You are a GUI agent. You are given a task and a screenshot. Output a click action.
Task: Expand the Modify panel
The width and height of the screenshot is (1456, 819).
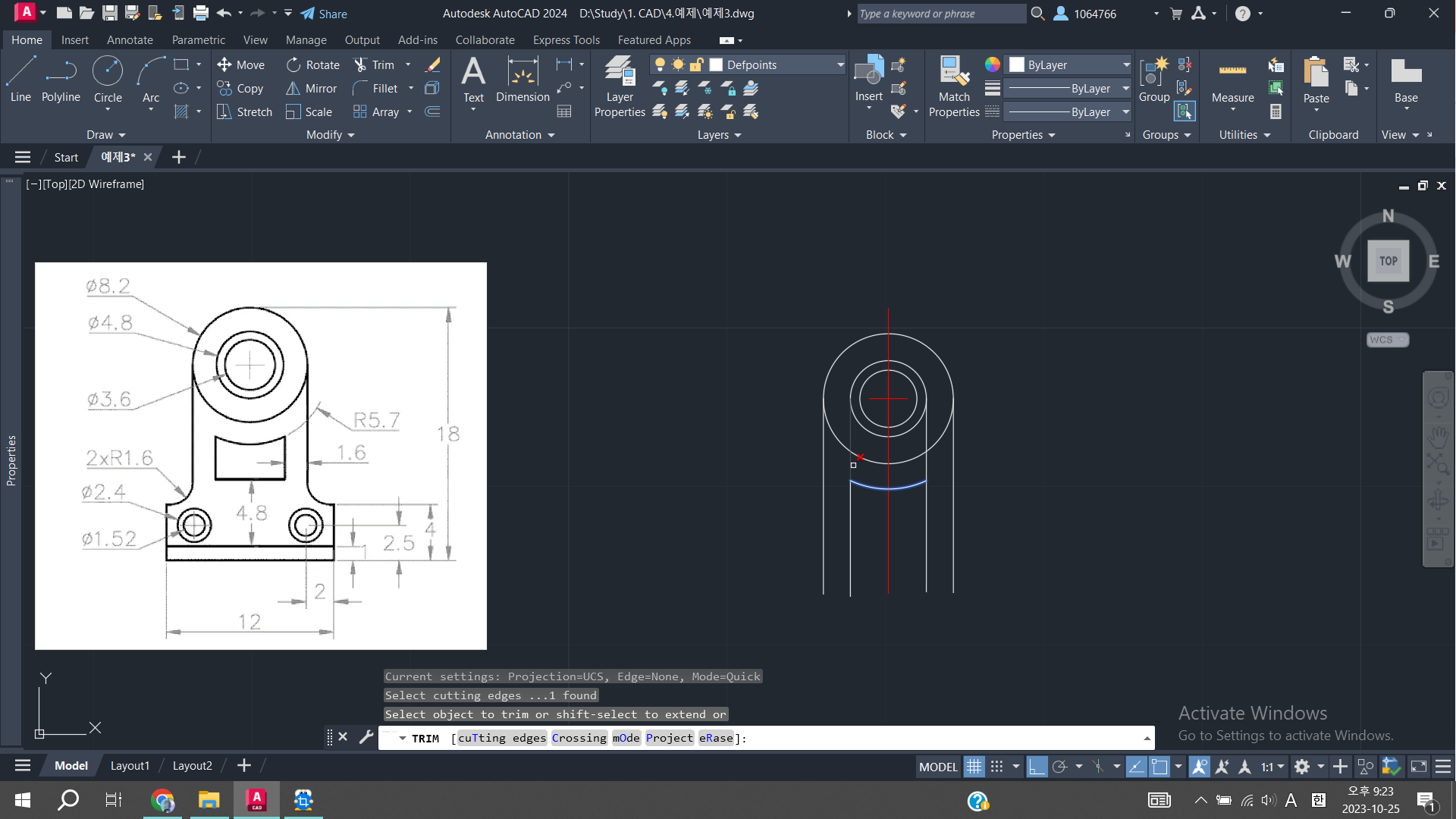330,135
